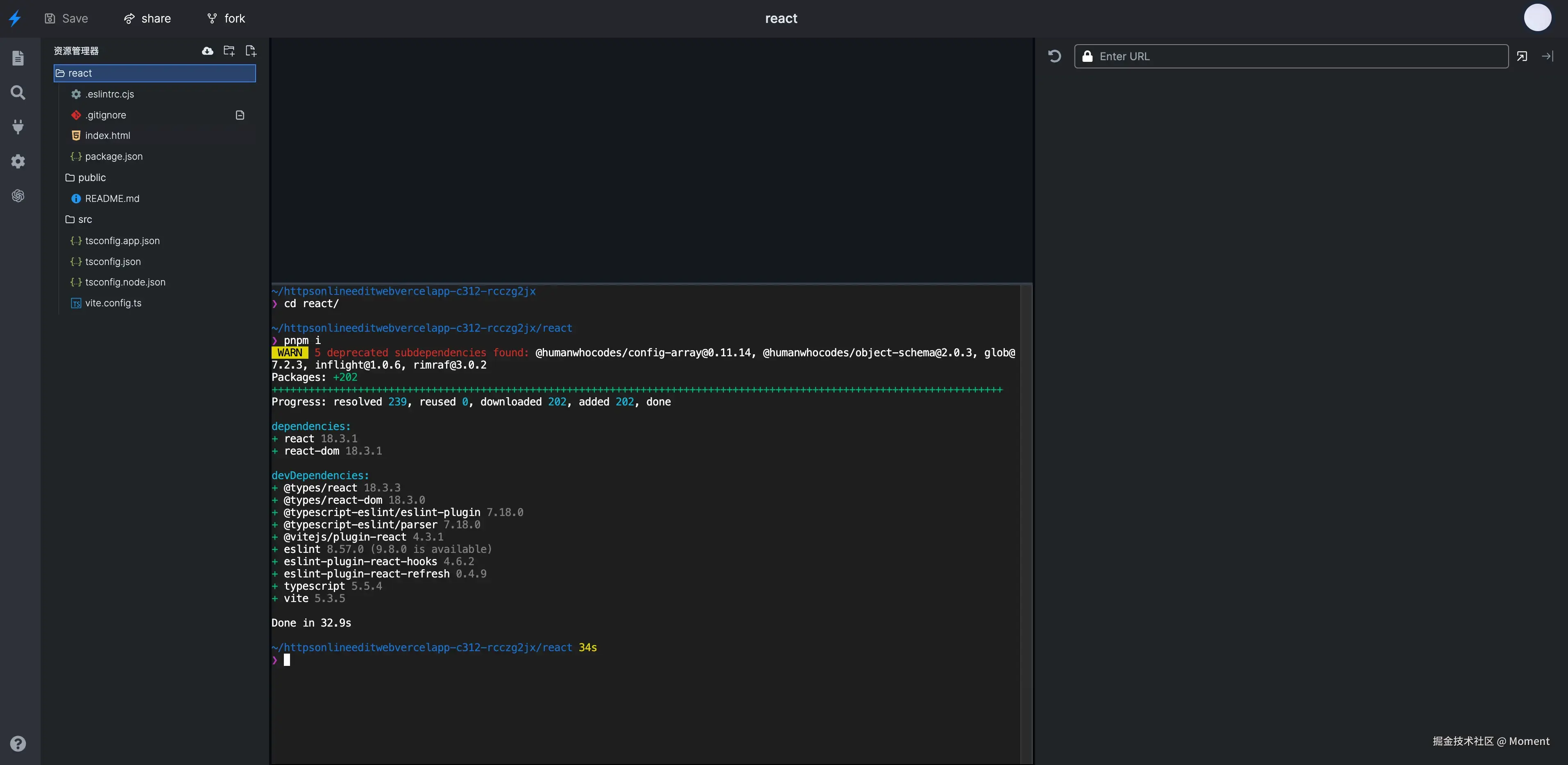Screen dimensions: 1568x765
Task: Click the fork button
Action: pos(226,19)
